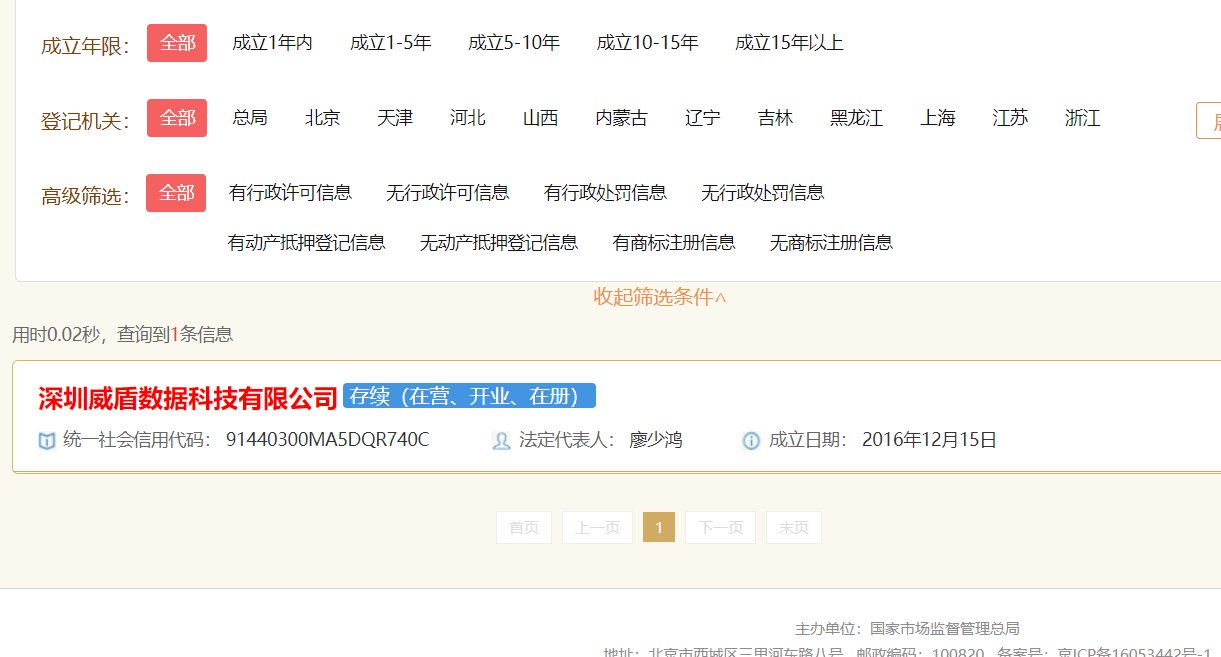Choose 总局 as the registration authority
1221x657 pixels.
(x=250, y=118)
